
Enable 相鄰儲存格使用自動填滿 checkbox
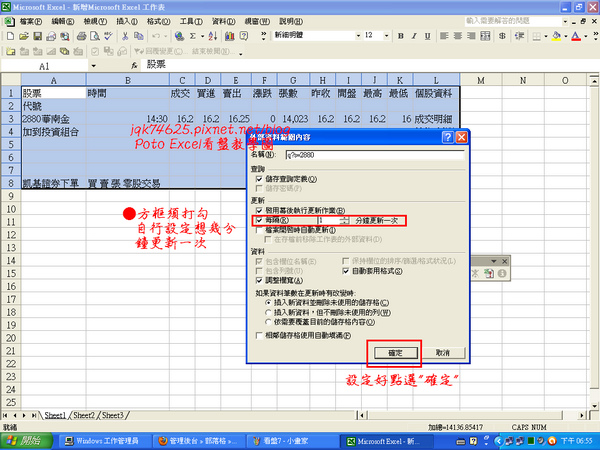pos(259,336)
